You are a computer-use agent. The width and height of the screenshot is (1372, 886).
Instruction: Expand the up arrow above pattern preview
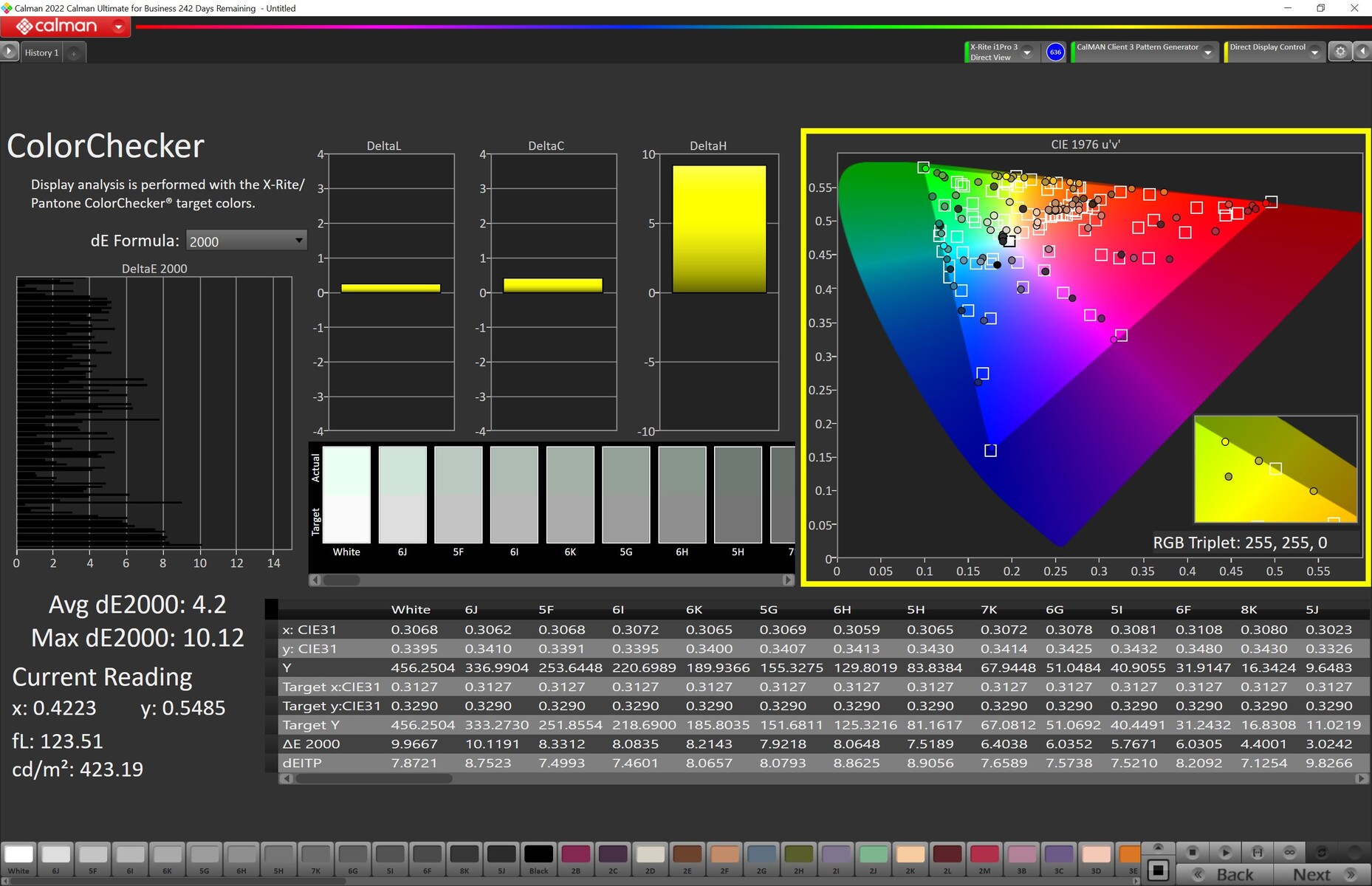pyautogui.click(x=1158, y=847)
